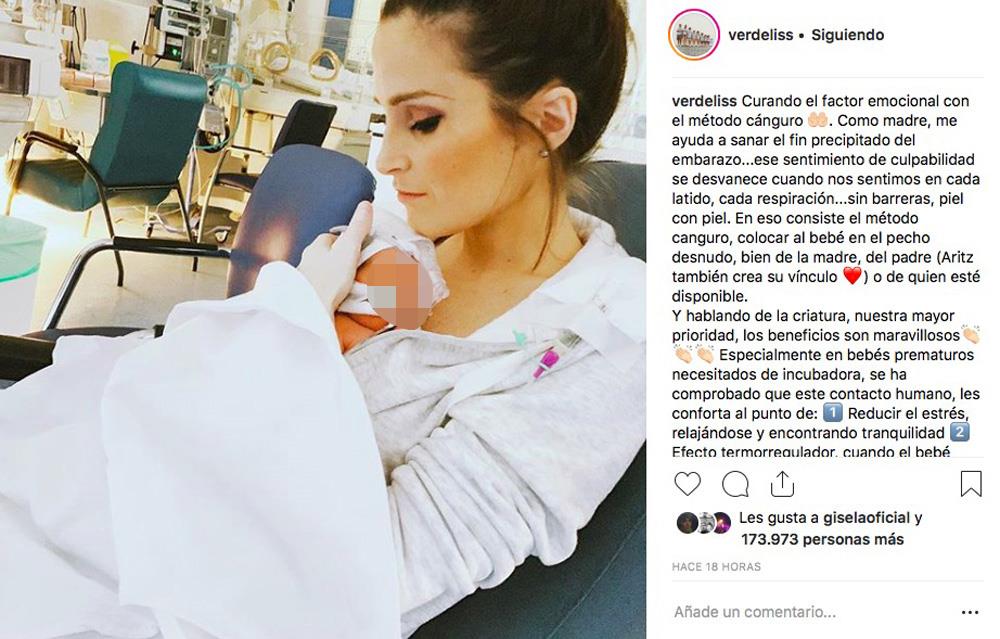
Task: Open comments via the speech bubble icon
Action: click(735, 484)
